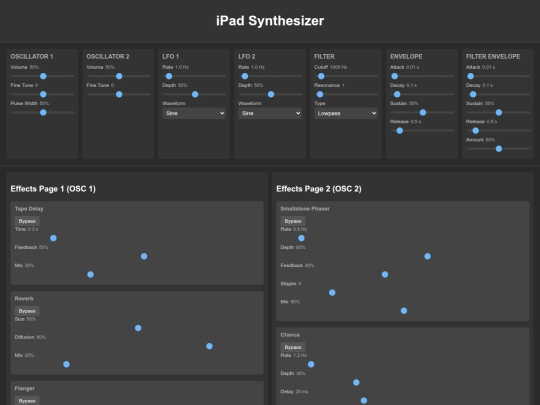Screen dimensions: 540x405
Task: Click the Reverb Diffusion slider knob
Action: (209, 346)
